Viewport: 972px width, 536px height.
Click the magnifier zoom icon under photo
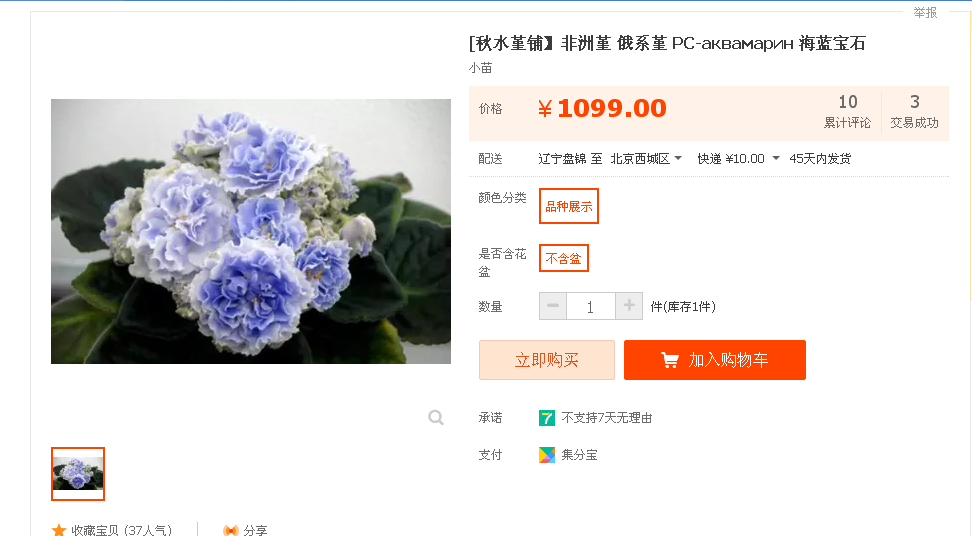(436, 417)
